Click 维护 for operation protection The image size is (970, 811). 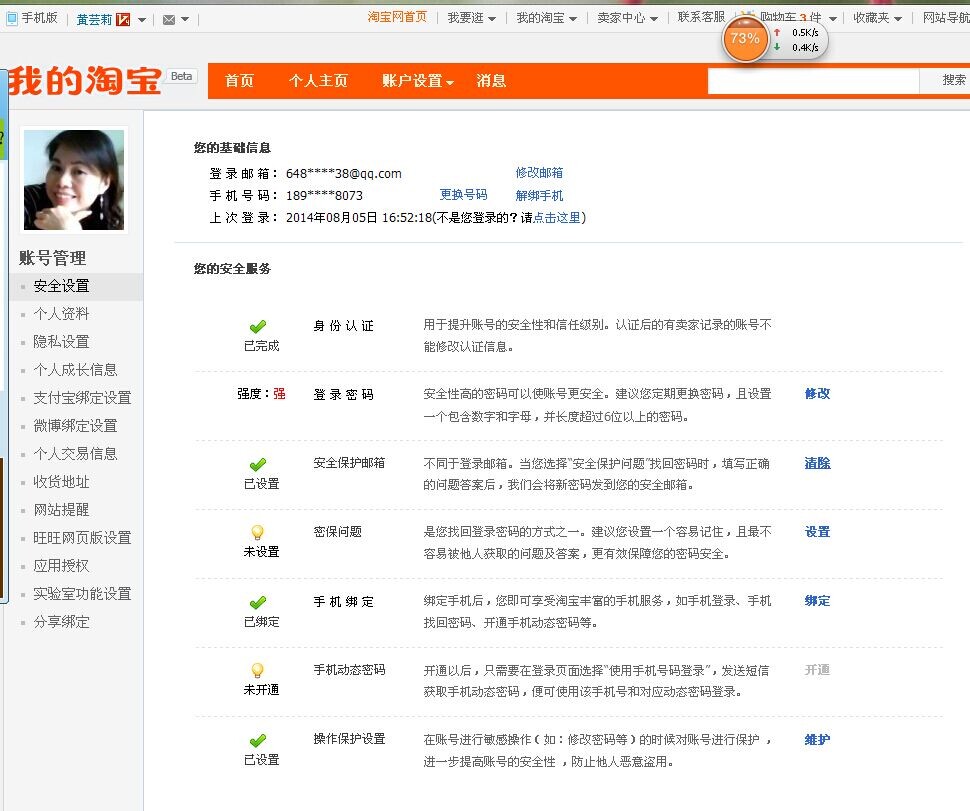pyautogui.click(x=817, y=739)
